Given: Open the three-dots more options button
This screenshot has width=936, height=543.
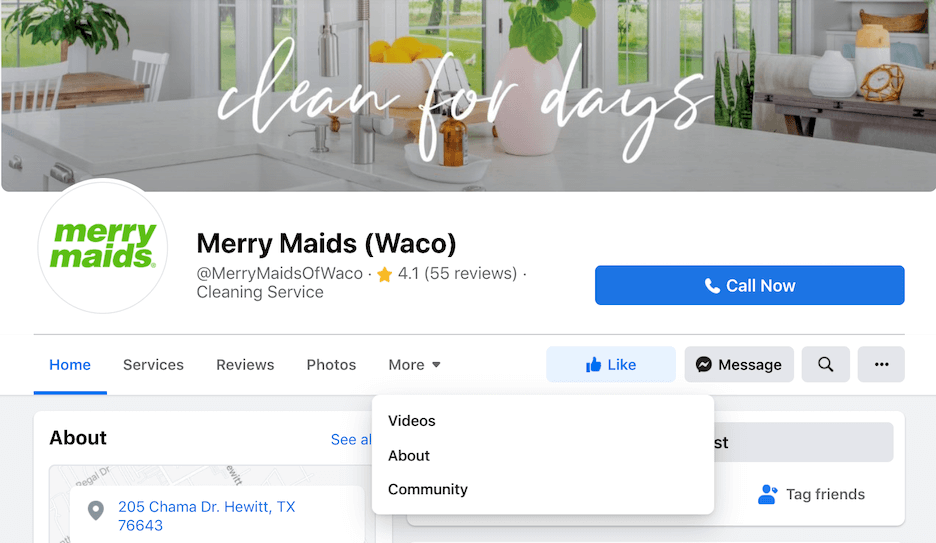Looking at the screenshot, I should [x=881, y=364].
